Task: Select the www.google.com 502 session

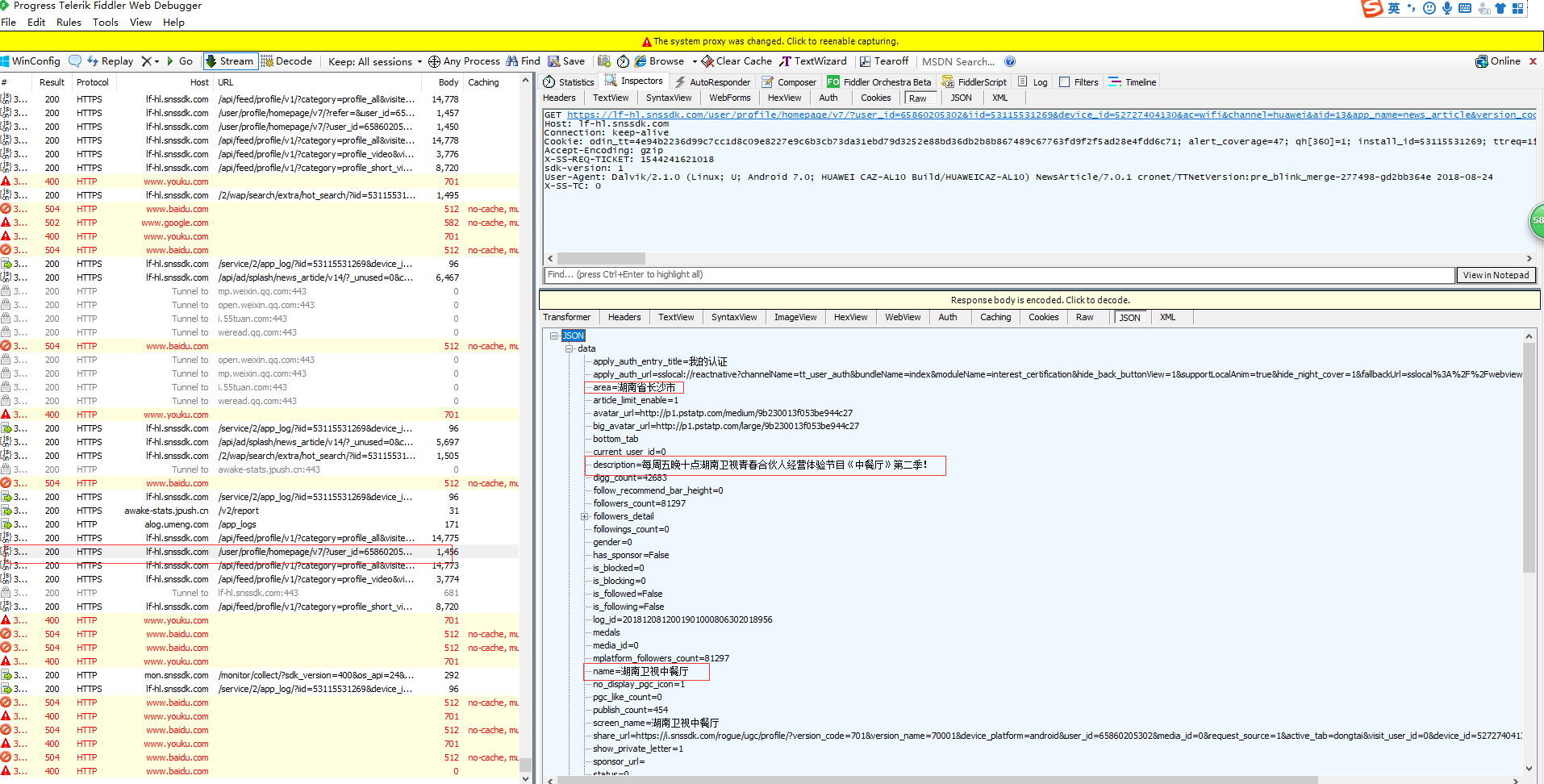Action: click(258, 223)
